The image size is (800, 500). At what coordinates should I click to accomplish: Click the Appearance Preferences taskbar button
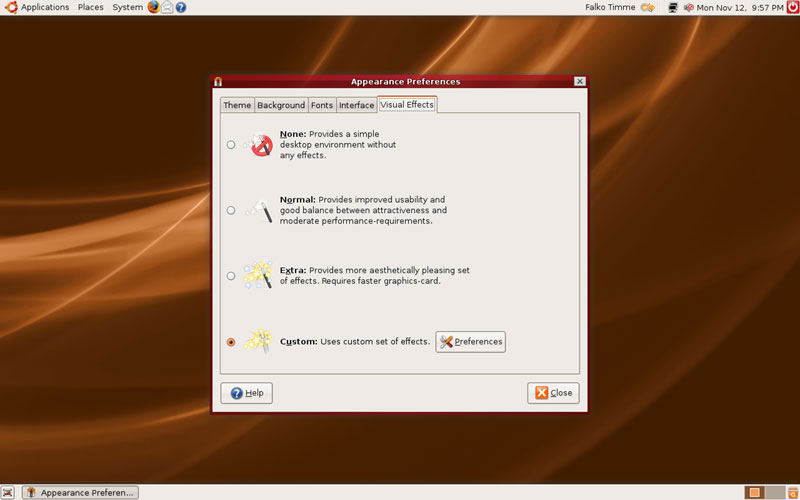pos(80,492)
